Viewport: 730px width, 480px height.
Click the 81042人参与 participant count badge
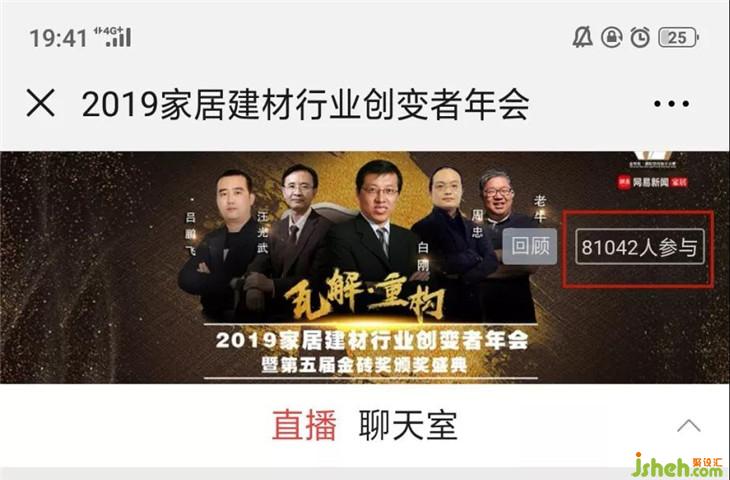coord(640,247)
